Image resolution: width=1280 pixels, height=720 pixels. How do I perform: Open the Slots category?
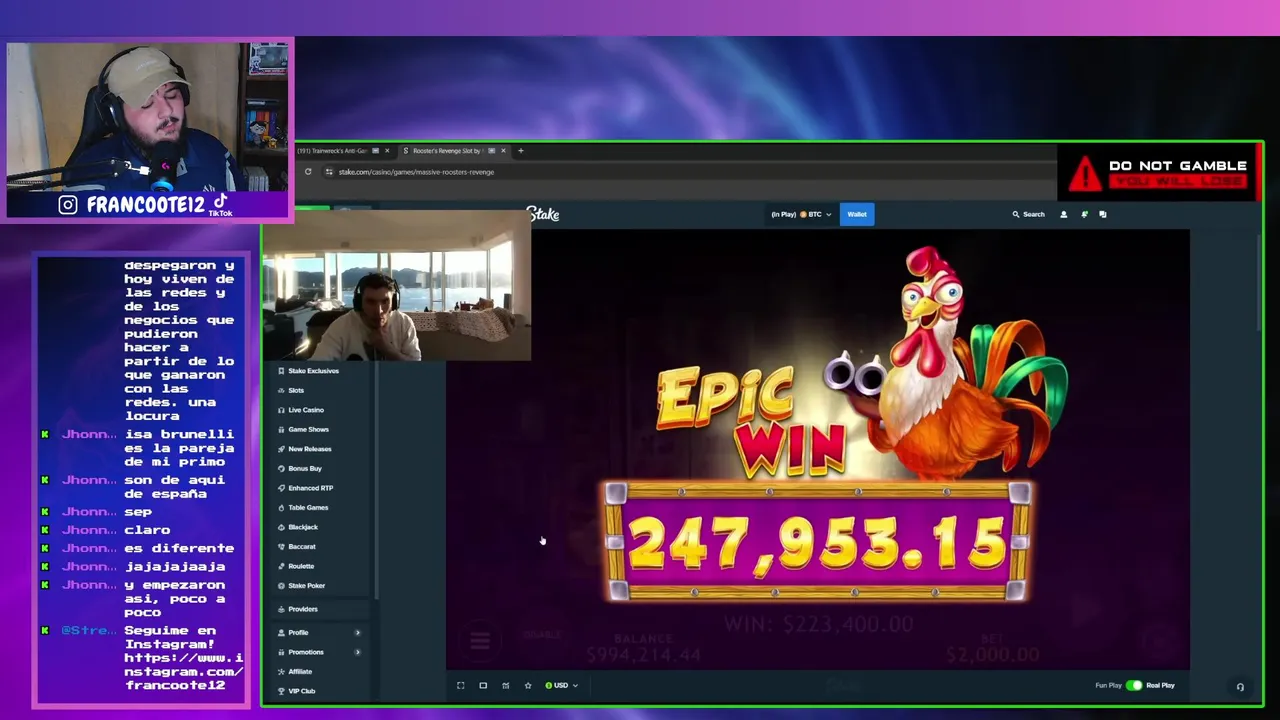tap(296, 390)
